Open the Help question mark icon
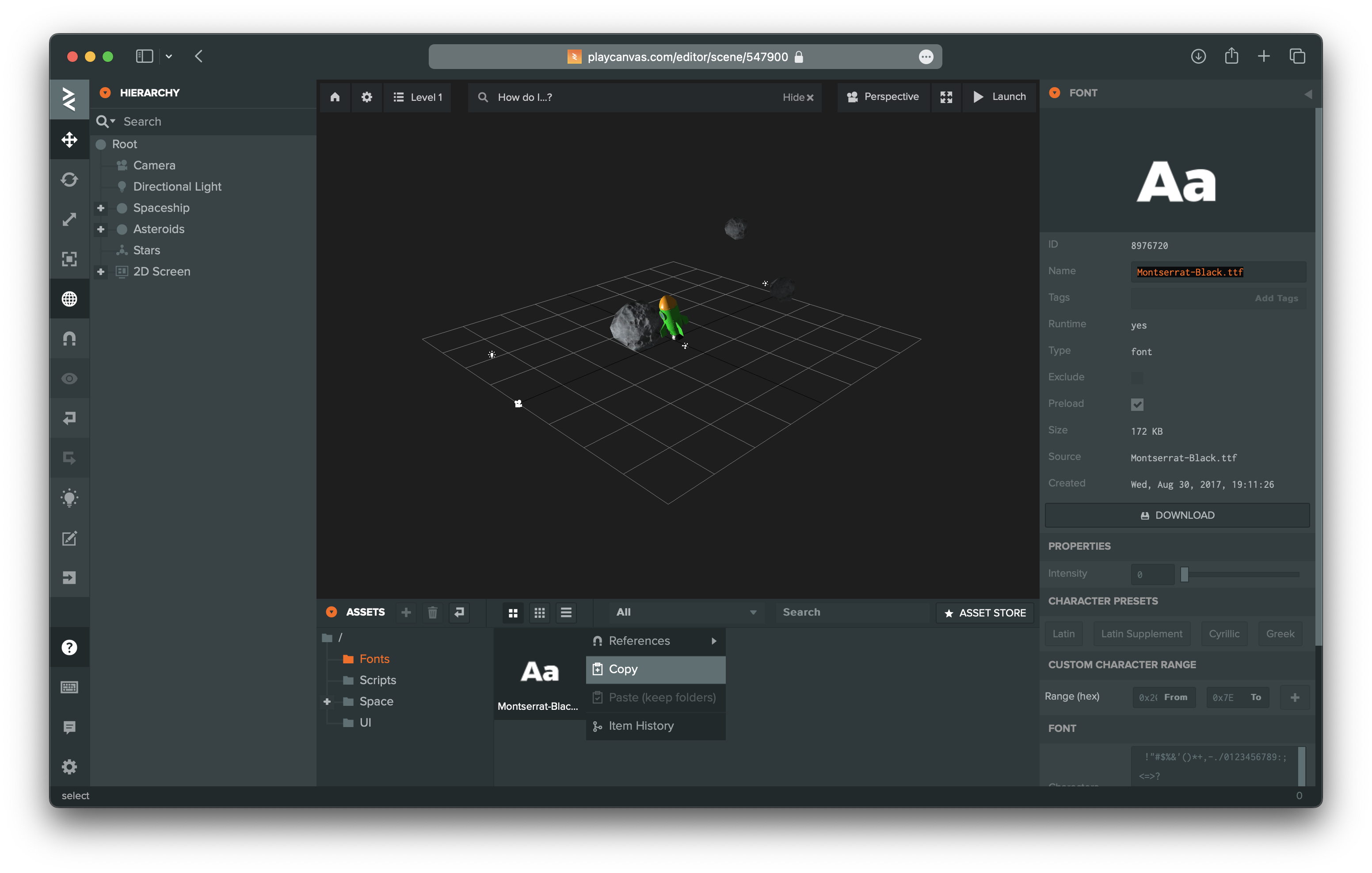 click(69, 647)
